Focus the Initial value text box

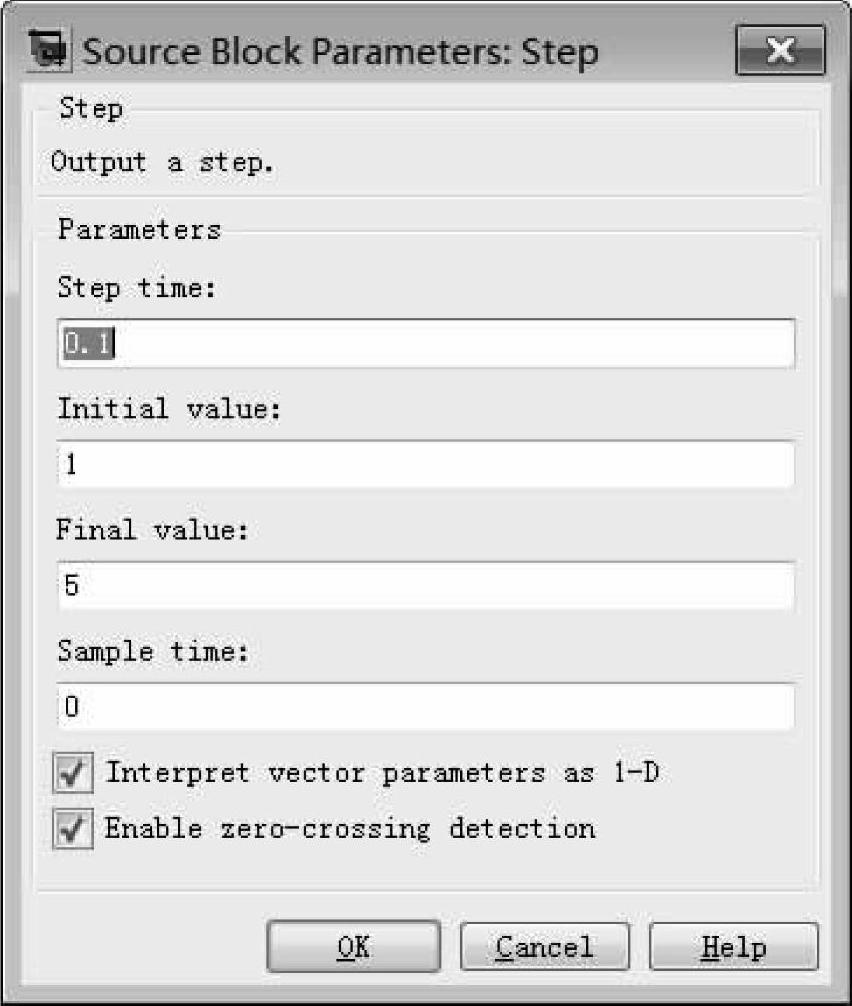click(x=425, y=465)
